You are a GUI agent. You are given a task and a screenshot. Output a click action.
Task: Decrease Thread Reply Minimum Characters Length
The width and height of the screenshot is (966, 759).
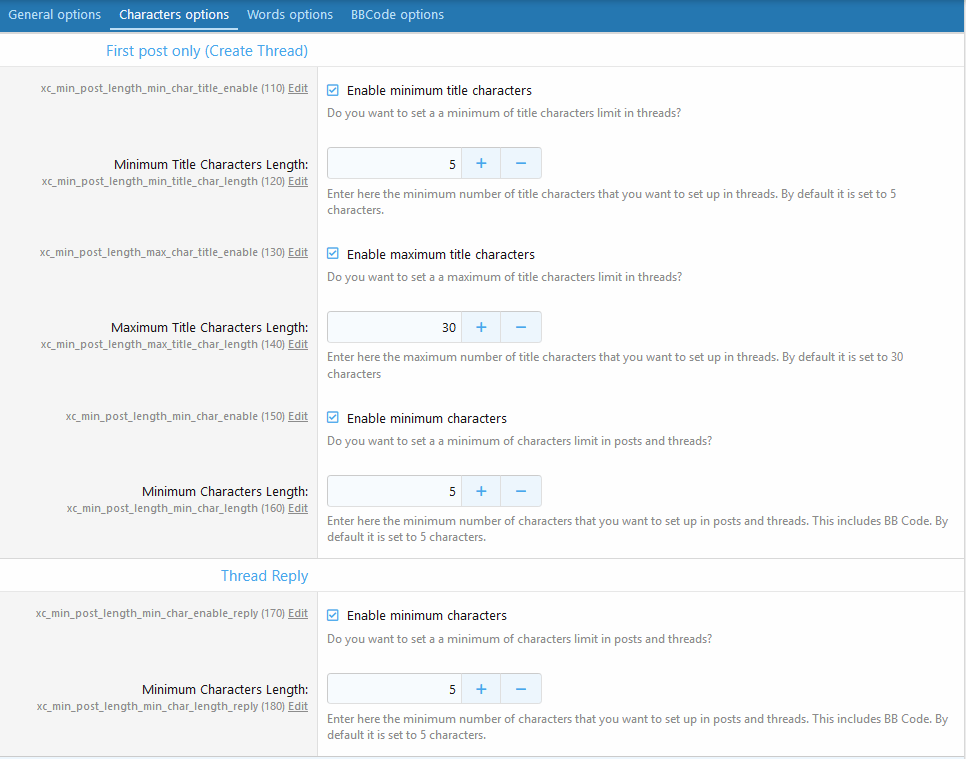click(x=521, y=689)
